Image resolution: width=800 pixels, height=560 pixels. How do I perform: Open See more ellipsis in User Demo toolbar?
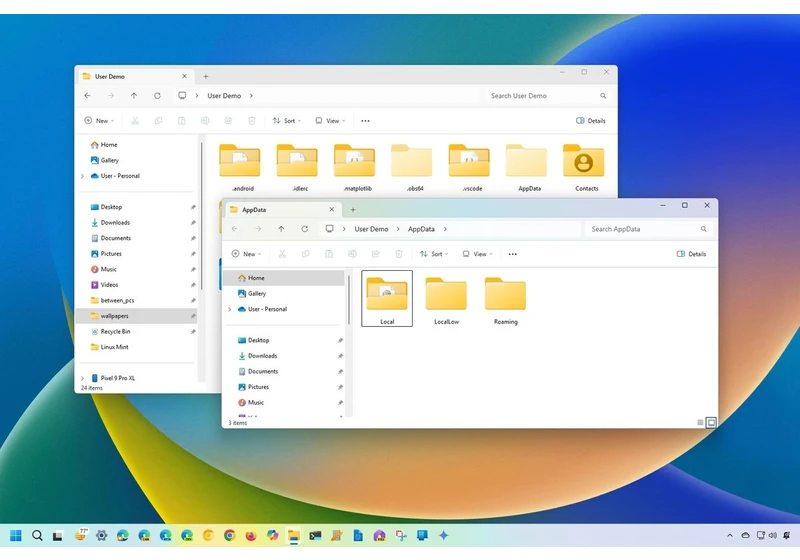click(x=365, y=121)
